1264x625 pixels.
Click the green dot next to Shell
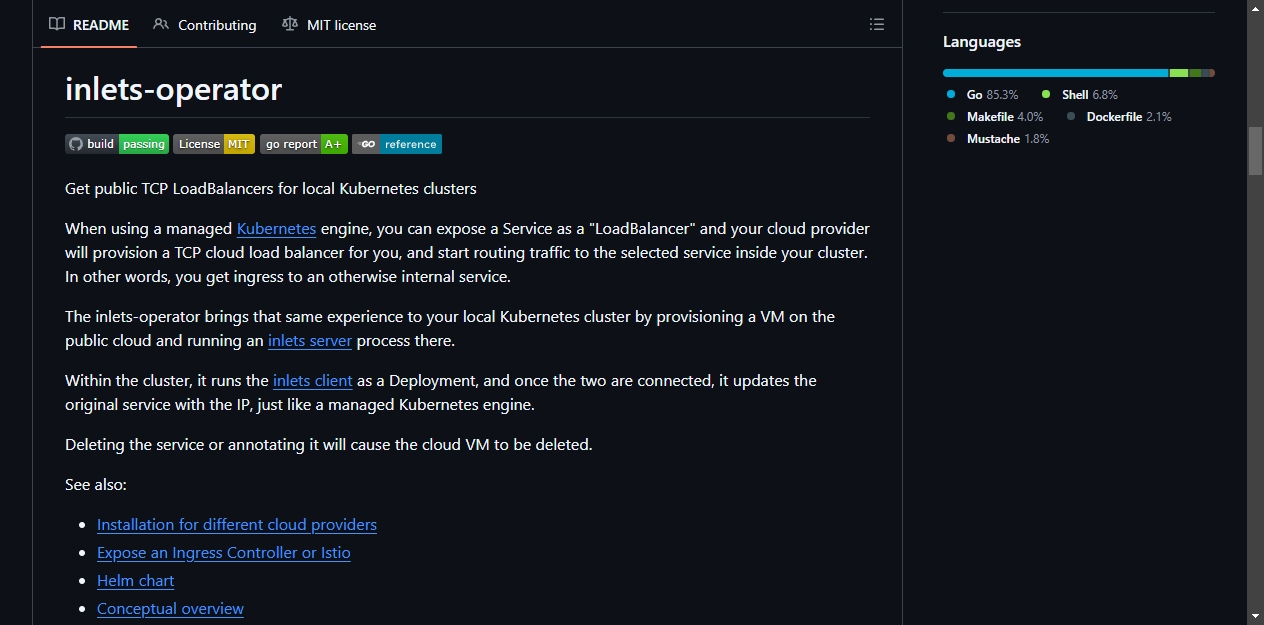(x=1046, y=95)
